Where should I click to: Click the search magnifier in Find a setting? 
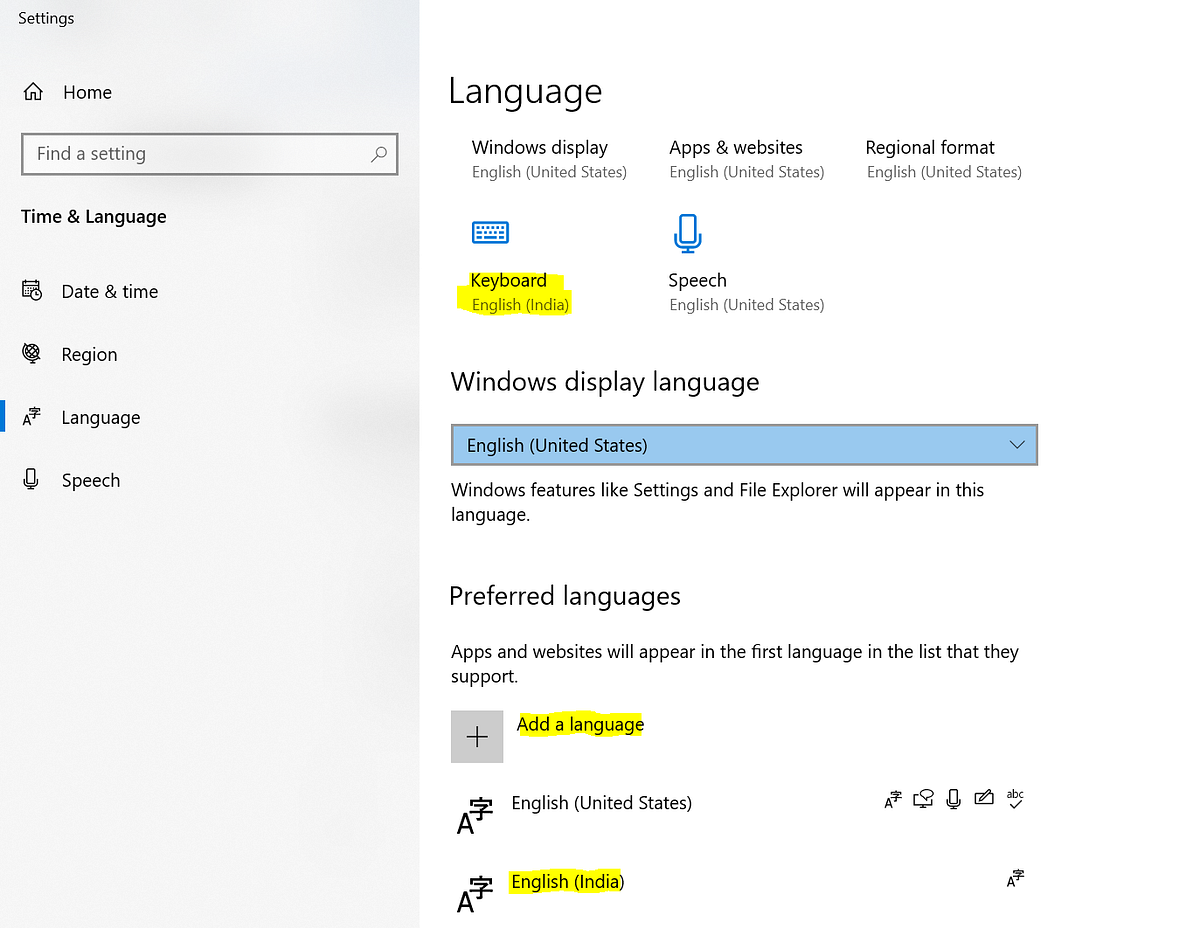coord(379,154)
